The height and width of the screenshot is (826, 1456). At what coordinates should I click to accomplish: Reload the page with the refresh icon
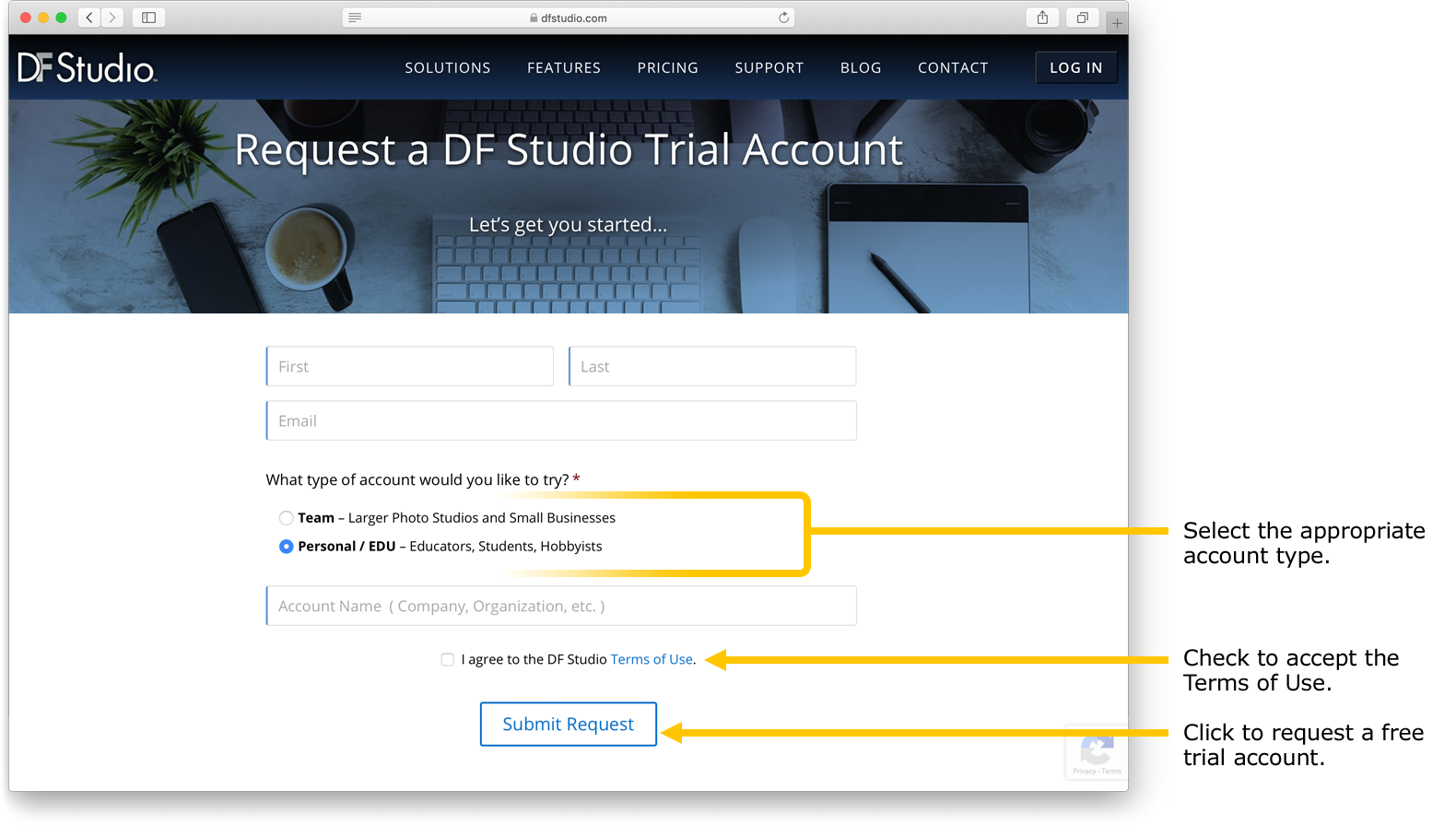click(x=783, y=18)
